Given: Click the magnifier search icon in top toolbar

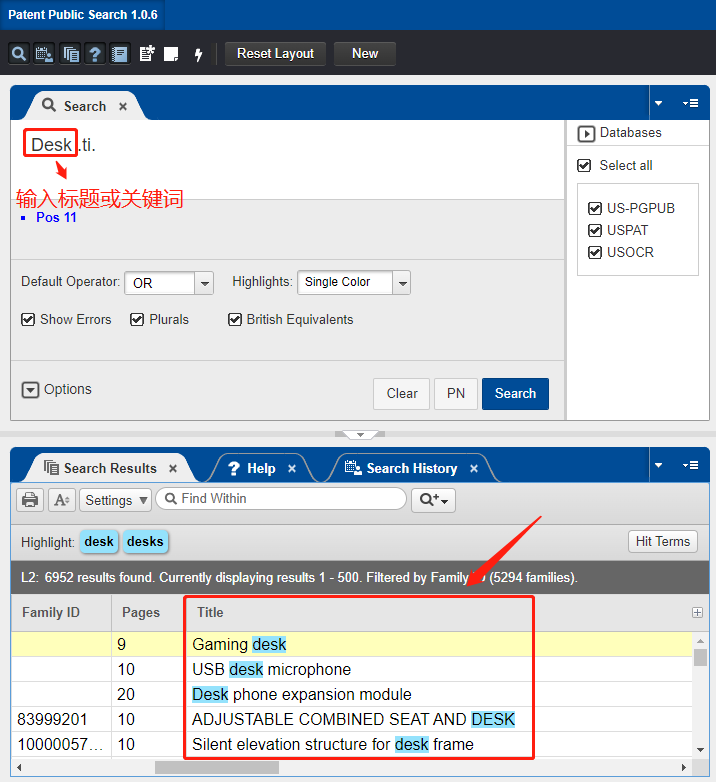Looking at the screenshot, I should pyautogui.click(x=18, y=54).
